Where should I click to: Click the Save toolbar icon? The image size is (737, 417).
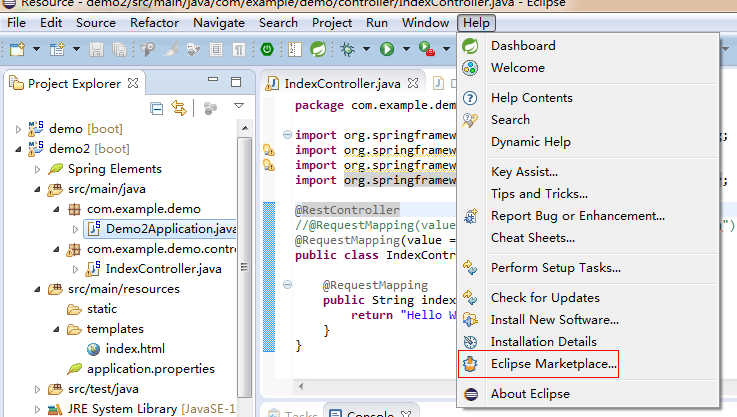click(96, 49)
